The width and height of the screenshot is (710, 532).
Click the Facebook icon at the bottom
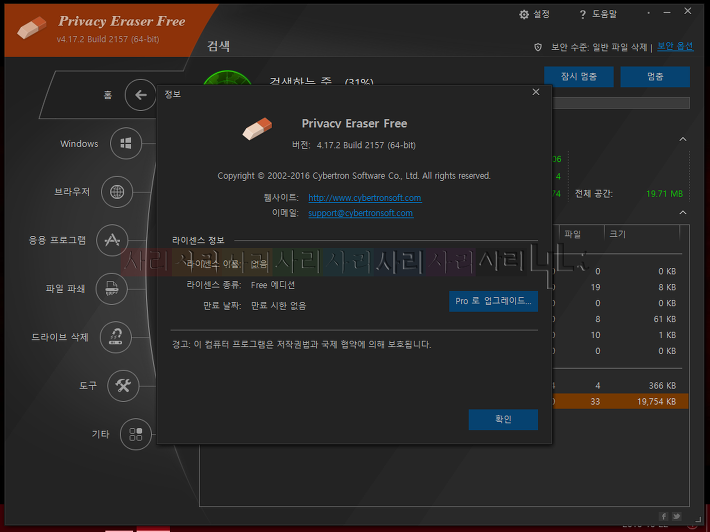click(663, 516)
